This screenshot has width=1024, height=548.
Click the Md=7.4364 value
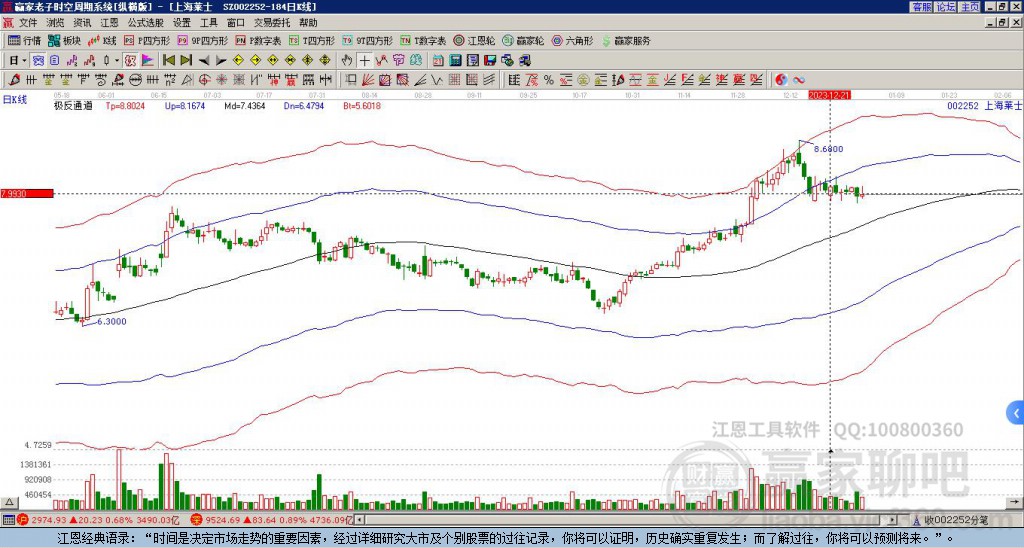coord(245,105)
